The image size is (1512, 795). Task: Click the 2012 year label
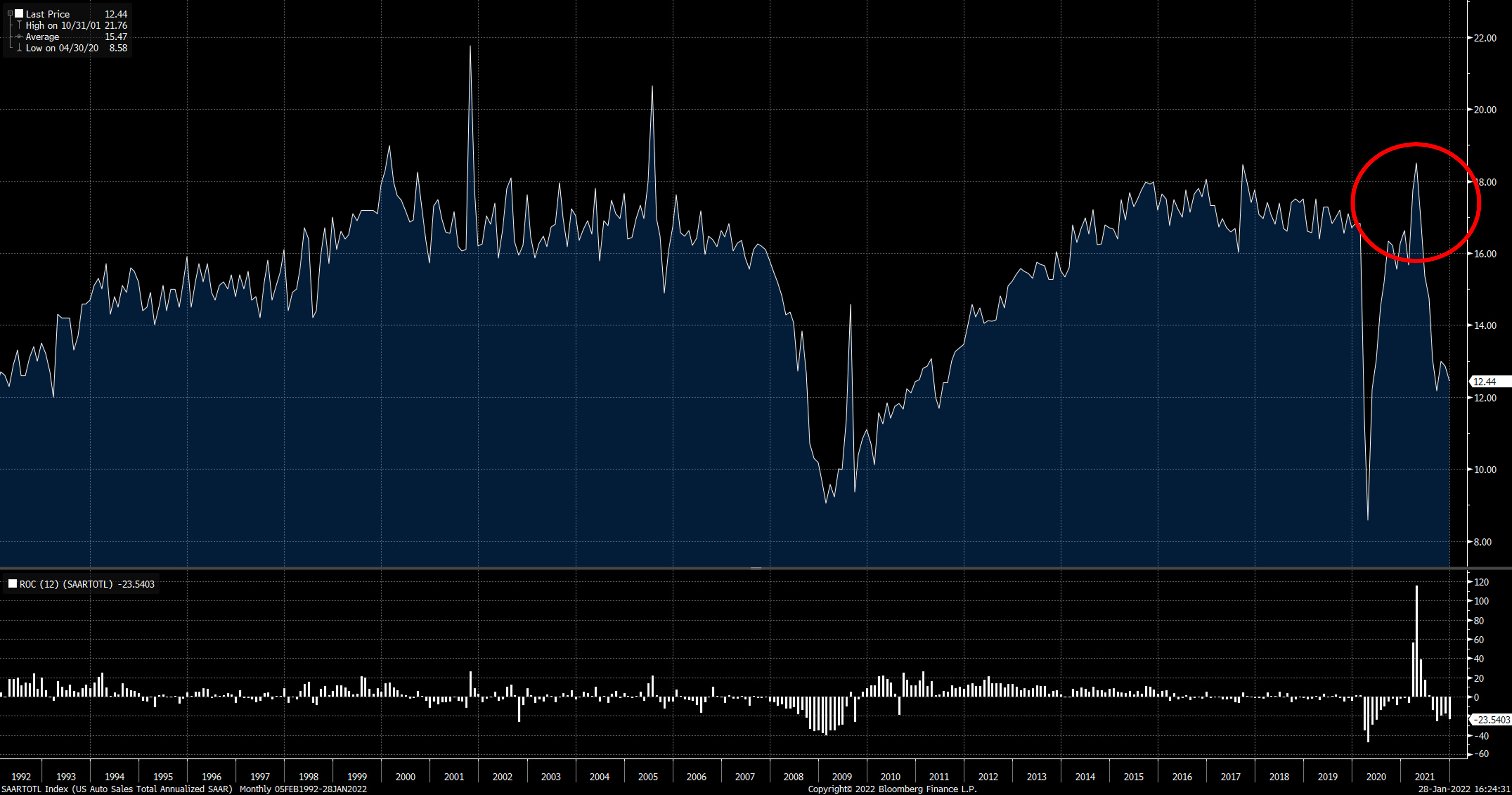click(988, 777)
